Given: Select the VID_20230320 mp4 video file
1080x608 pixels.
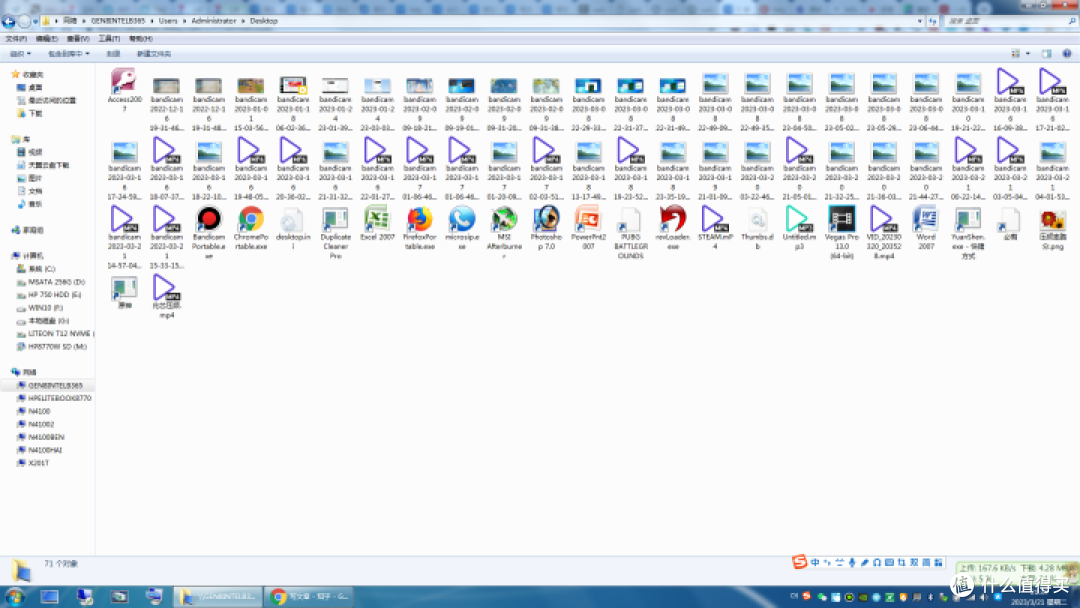Looking at the screenshot, I should pyautogui.click(x=884, y=232).
